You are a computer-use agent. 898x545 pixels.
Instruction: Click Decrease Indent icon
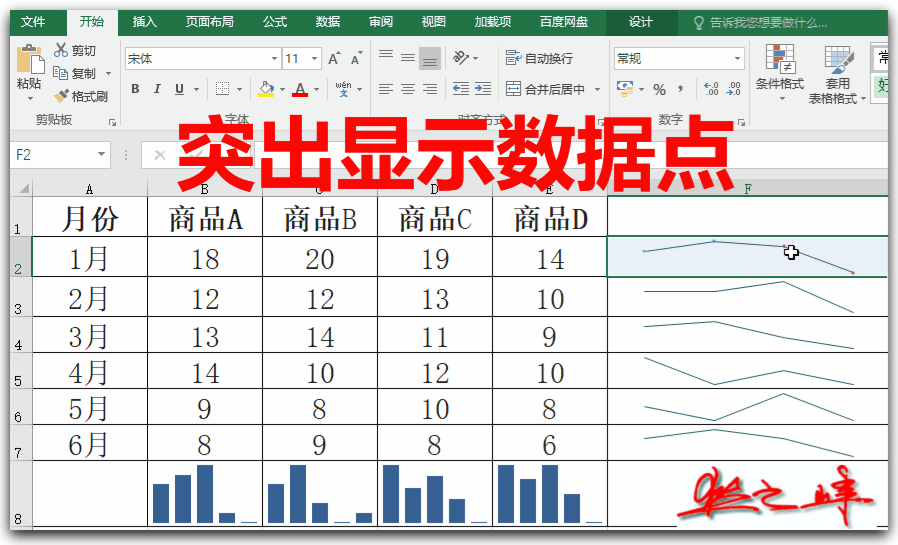(461, 89)
